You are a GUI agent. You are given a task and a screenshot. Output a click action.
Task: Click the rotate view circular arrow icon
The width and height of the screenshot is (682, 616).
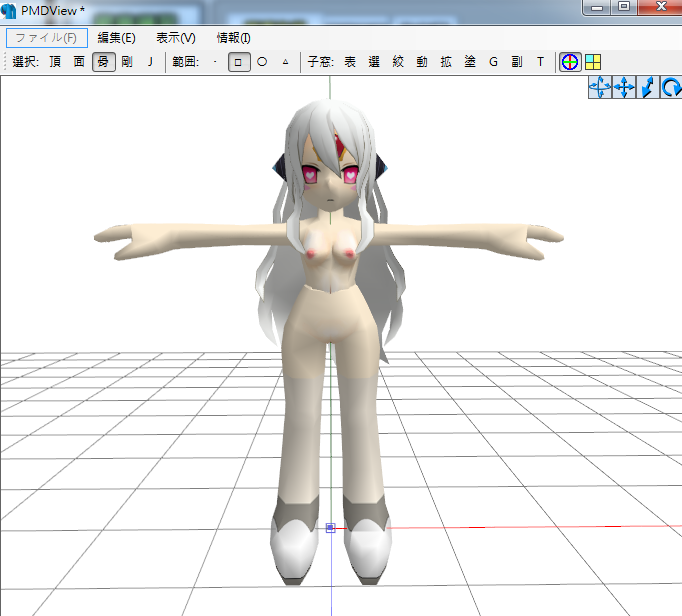click(x=670, y=88)
